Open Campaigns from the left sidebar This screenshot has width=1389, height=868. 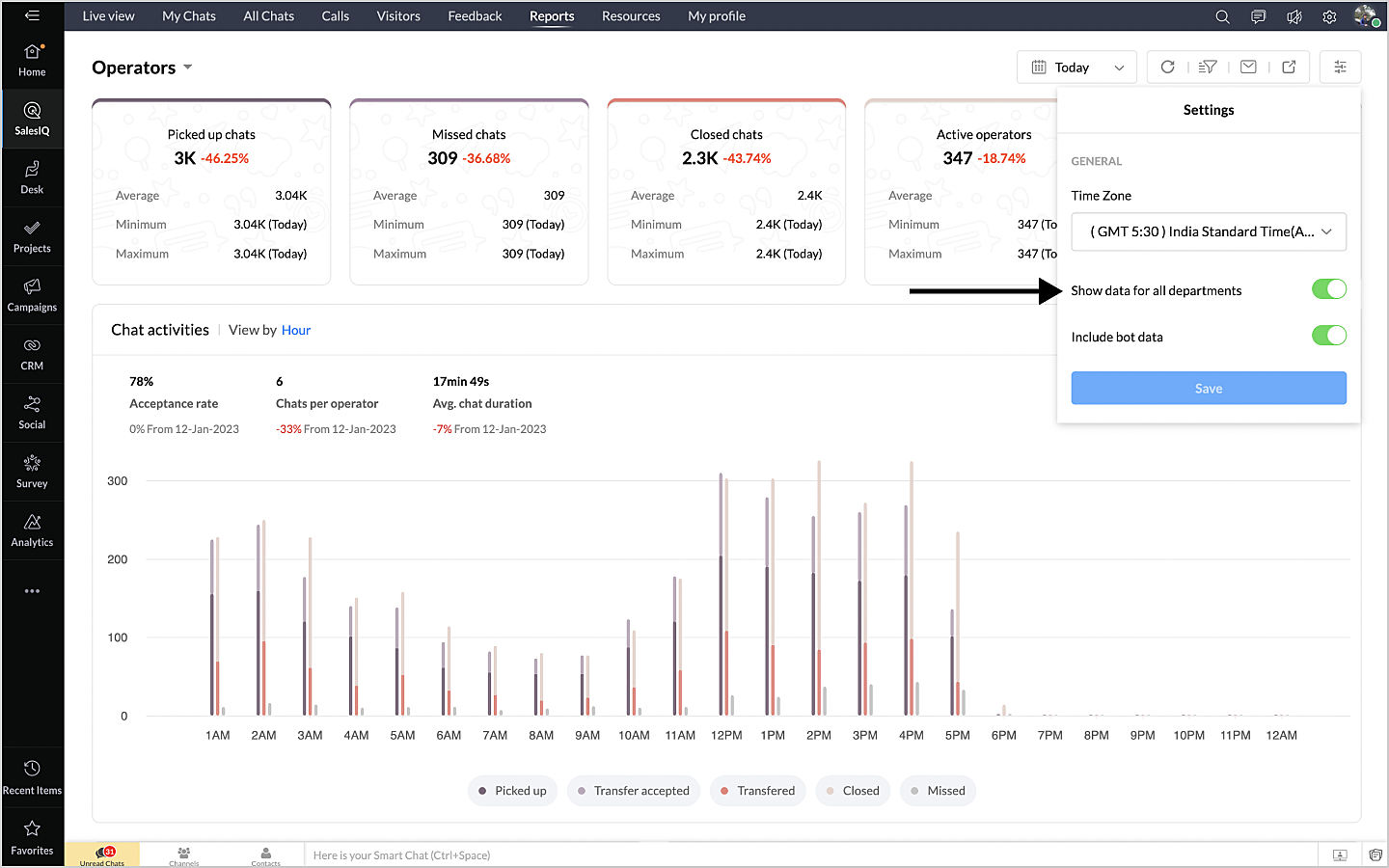(x=32, y=295)
